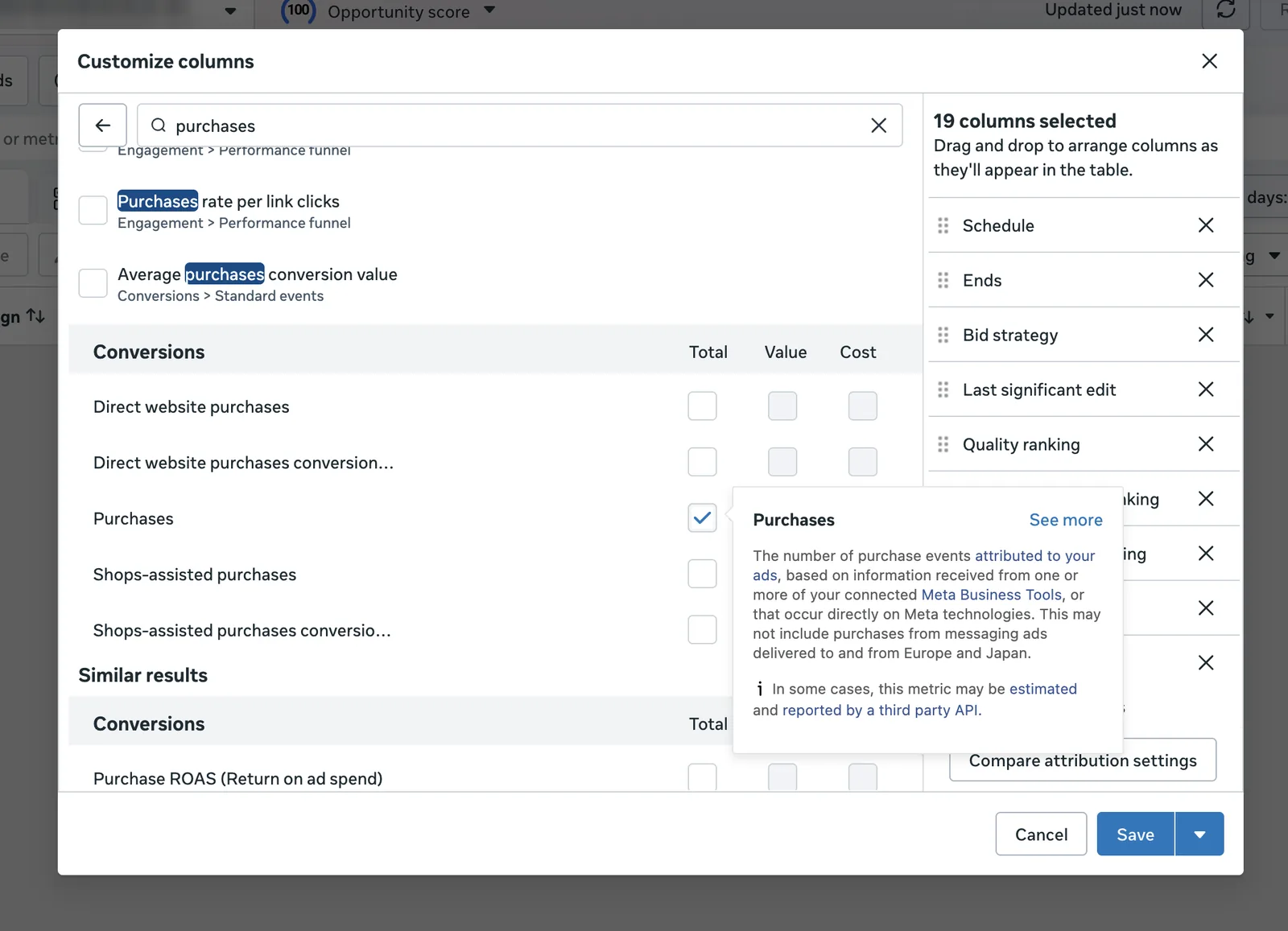Grab the Ends drag handle
1288x931 pixels.
[943, 280]
